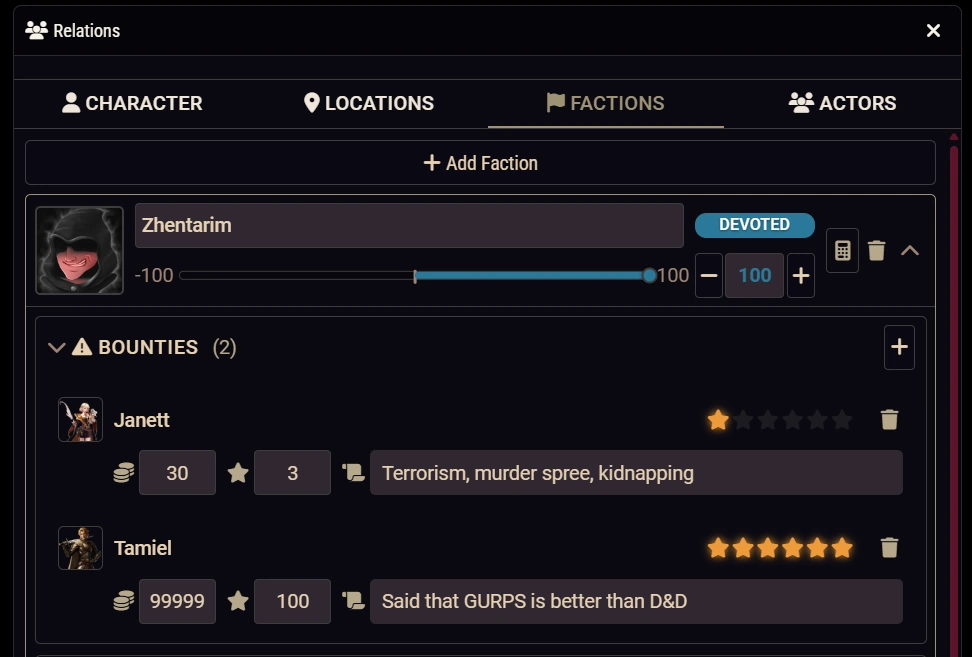Give Tamiel a one-star rating
This screenshot has width=972, height=657.
pyautogui.click(x=718, y=548)
